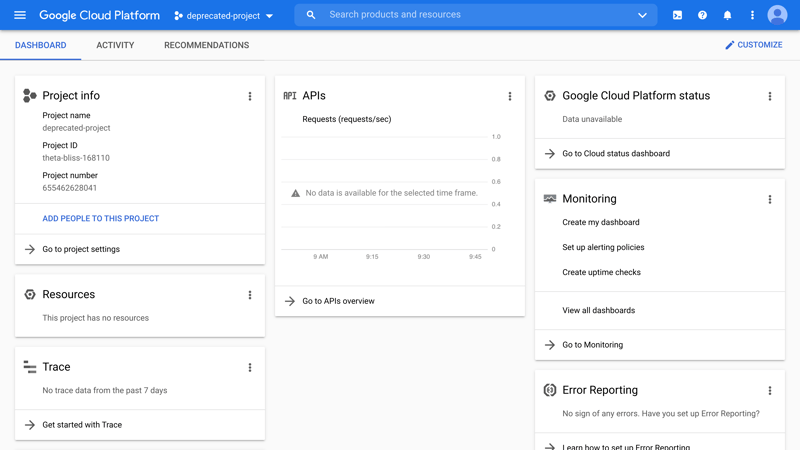Screen dimensions: 800x450
Task: Click the Project number 655462628041
Action: [x=69, y=188]
